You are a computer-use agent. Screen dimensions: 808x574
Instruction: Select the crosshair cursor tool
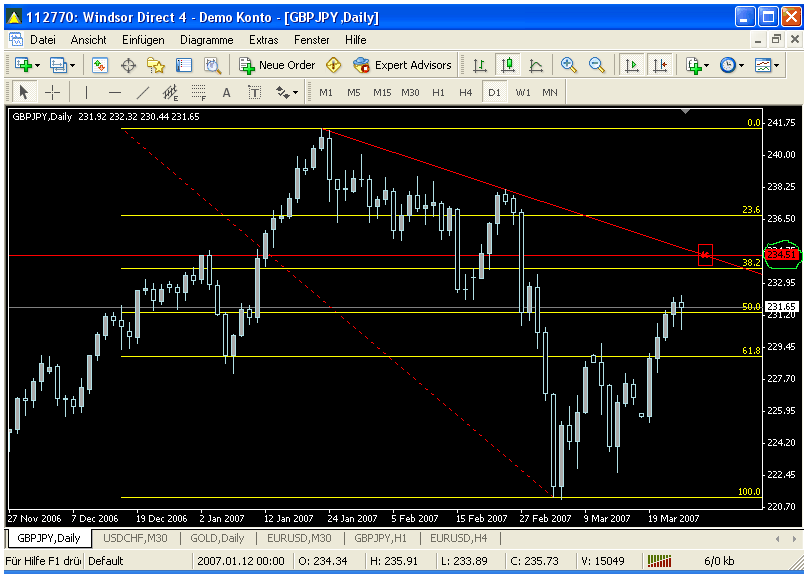(52, 92)
